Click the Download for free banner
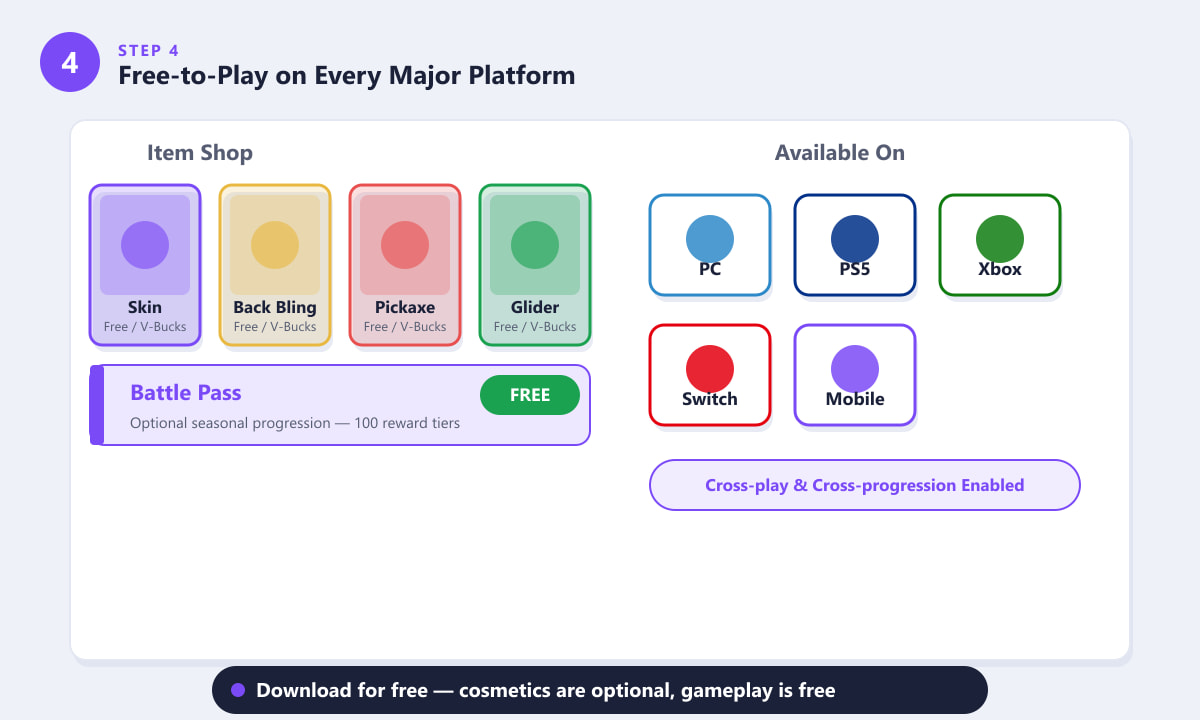 click(600, 690)
